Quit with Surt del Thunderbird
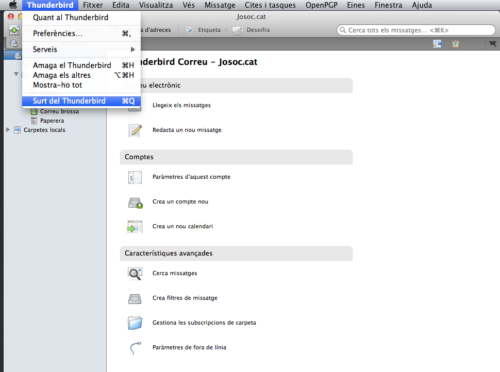The image size is (500, 372). 81,101
